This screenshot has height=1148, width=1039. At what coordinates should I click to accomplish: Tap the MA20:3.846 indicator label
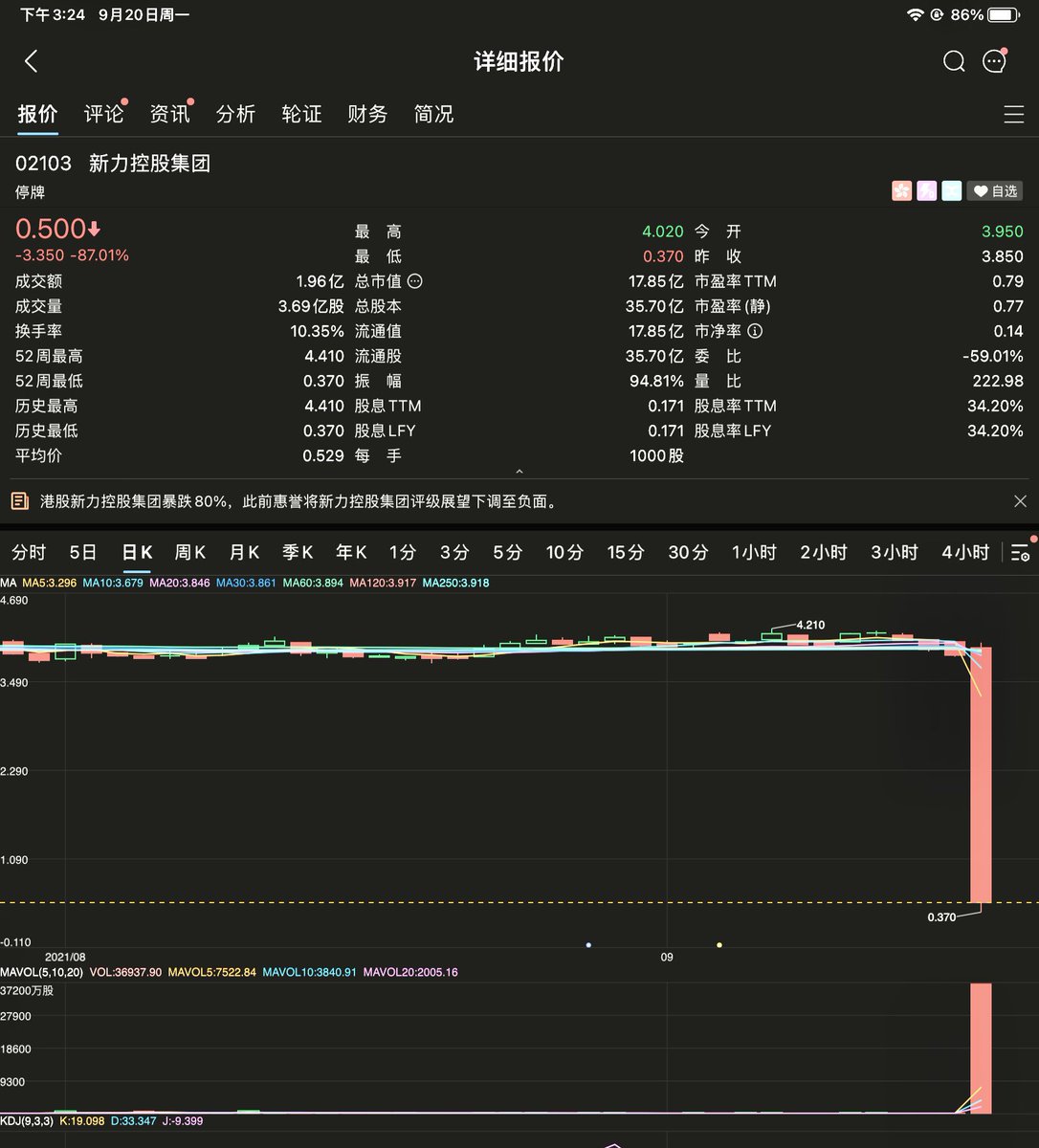[x=180, y=583]
